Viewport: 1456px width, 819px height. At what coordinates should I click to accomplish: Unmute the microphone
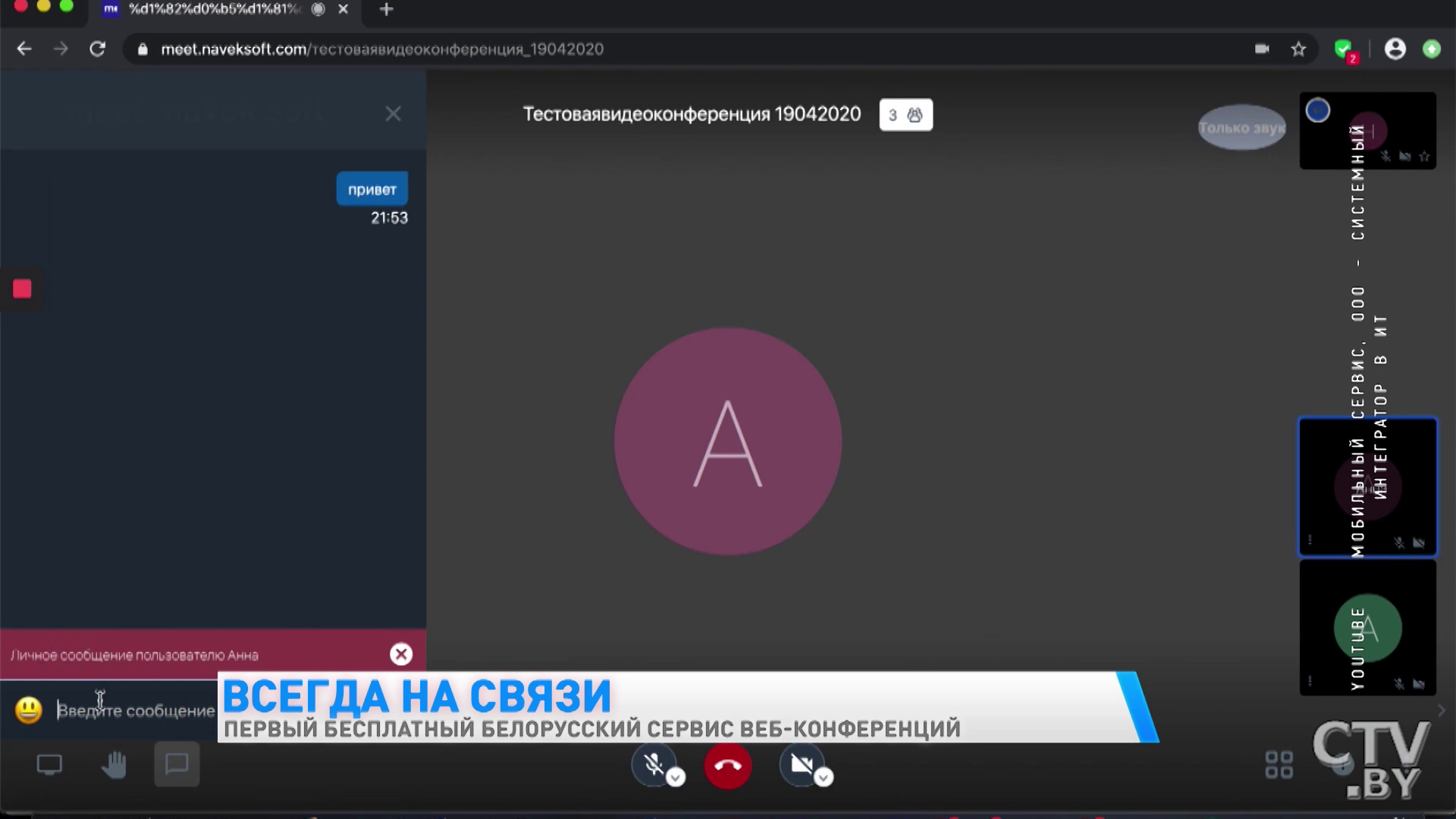point(653,764)
